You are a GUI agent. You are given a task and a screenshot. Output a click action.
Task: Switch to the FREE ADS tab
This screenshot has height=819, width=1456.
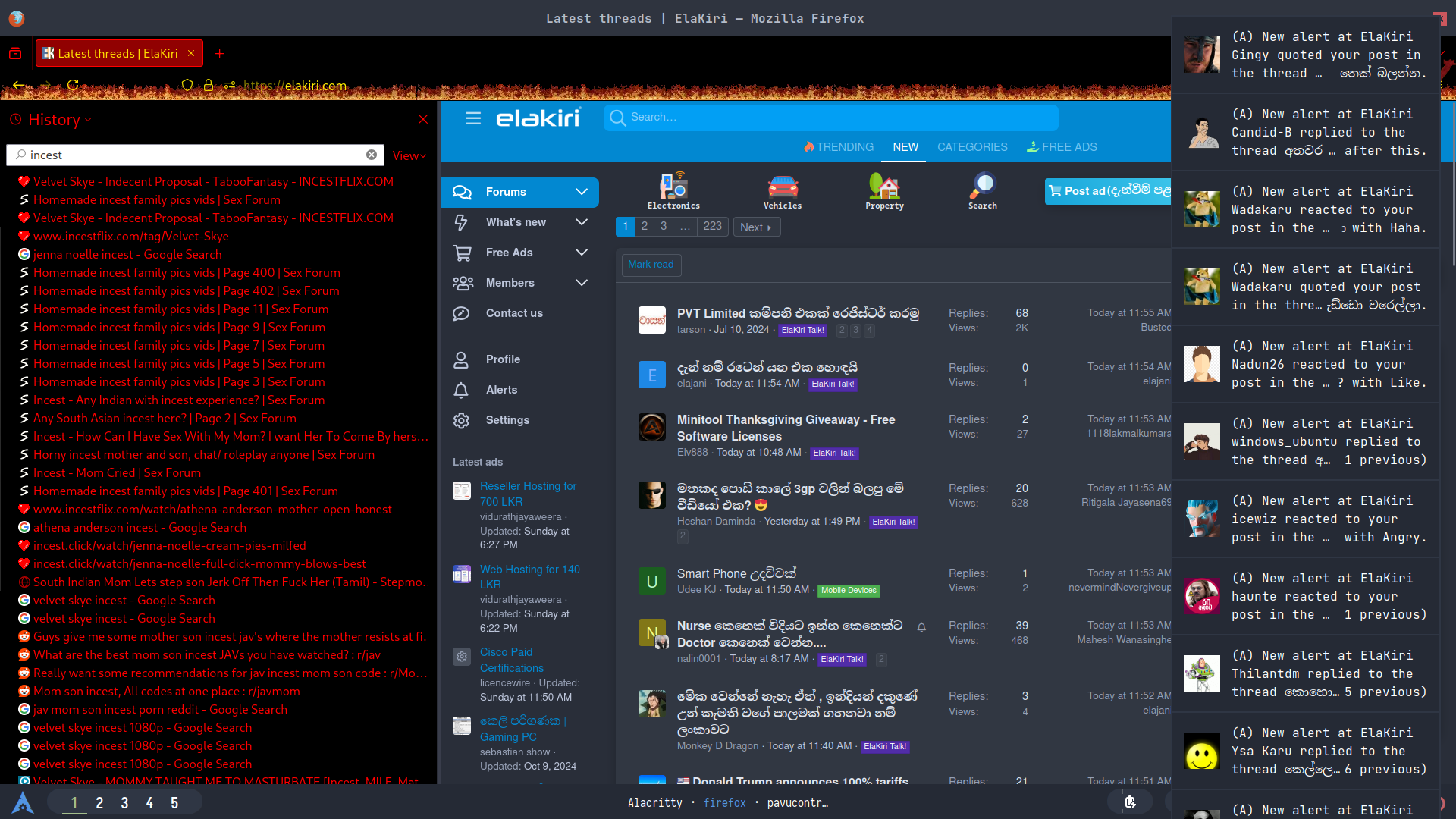1062,147
